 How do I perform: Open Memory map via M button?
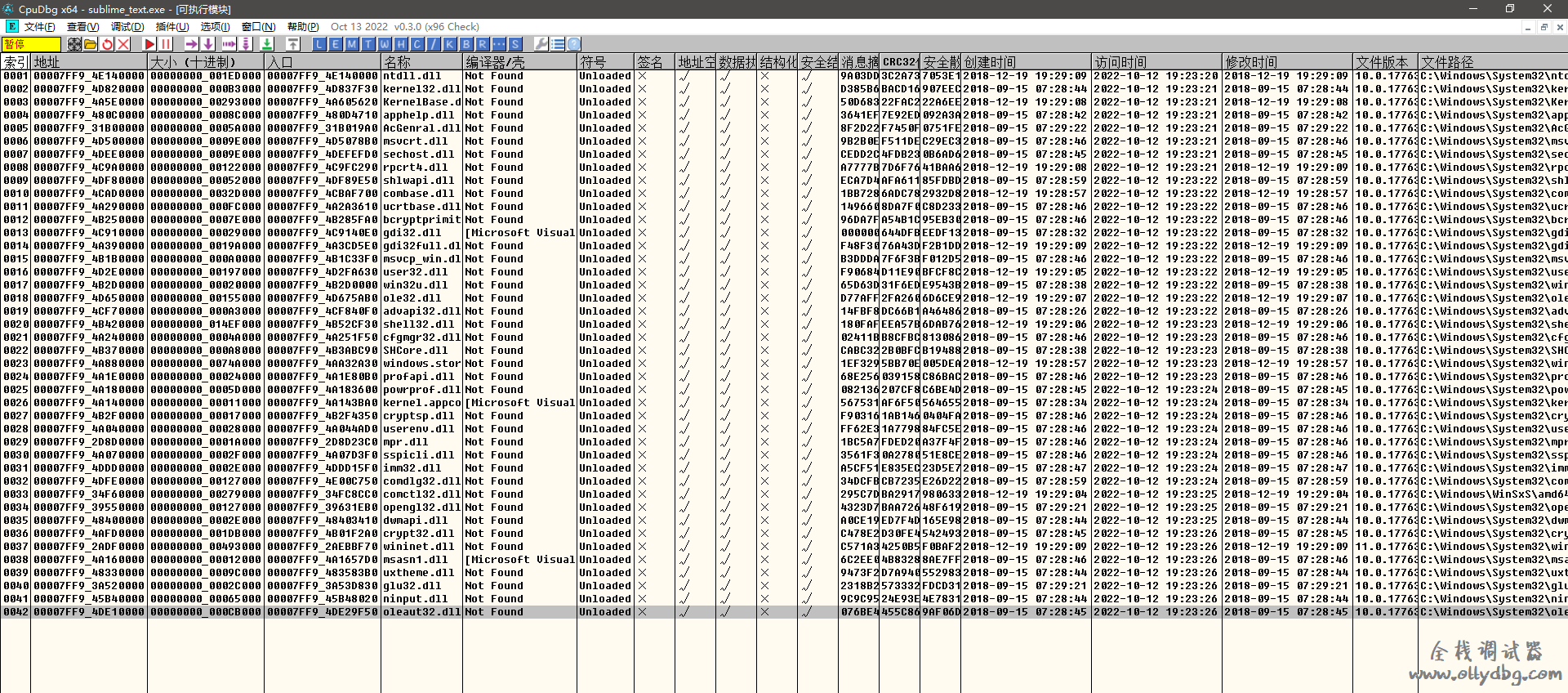pyautogui.click(x=352, y=44)
